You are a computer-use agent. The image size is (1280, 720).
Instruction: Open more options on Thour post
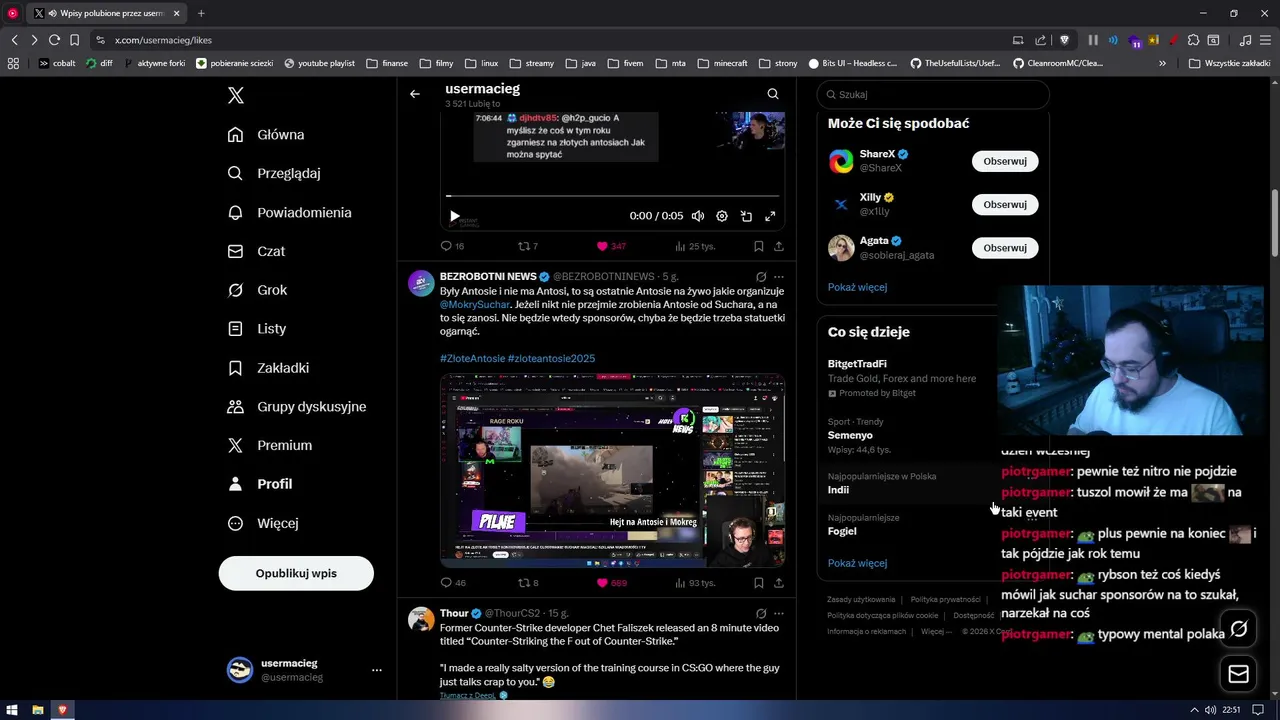pyautogui.click(x=779, y=613)
